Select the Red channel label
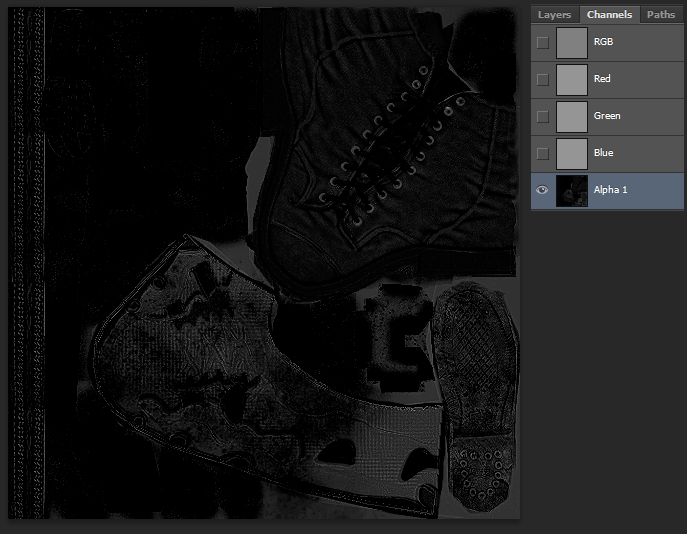Image resolution: width=687 pixels, height=534 pixels. 602,78
